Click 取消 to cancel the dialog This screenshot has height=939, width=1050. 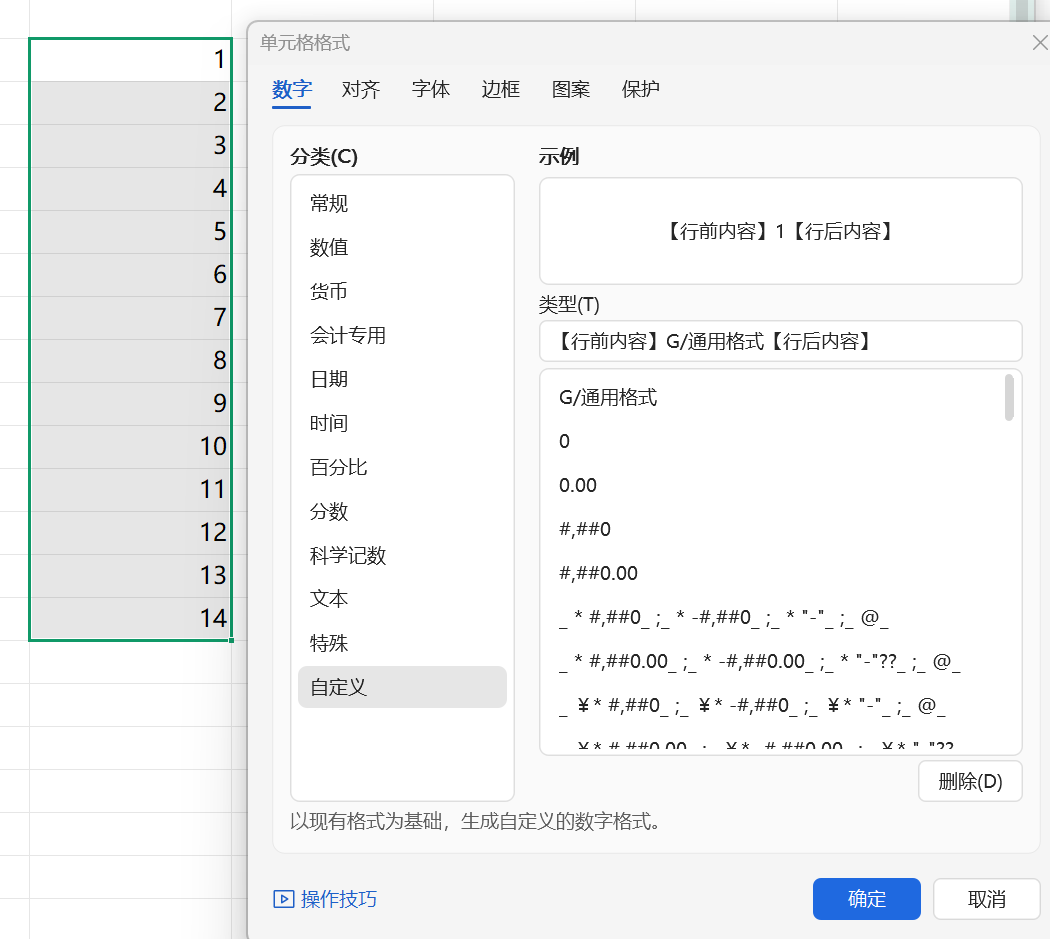(x=986, y=899)
